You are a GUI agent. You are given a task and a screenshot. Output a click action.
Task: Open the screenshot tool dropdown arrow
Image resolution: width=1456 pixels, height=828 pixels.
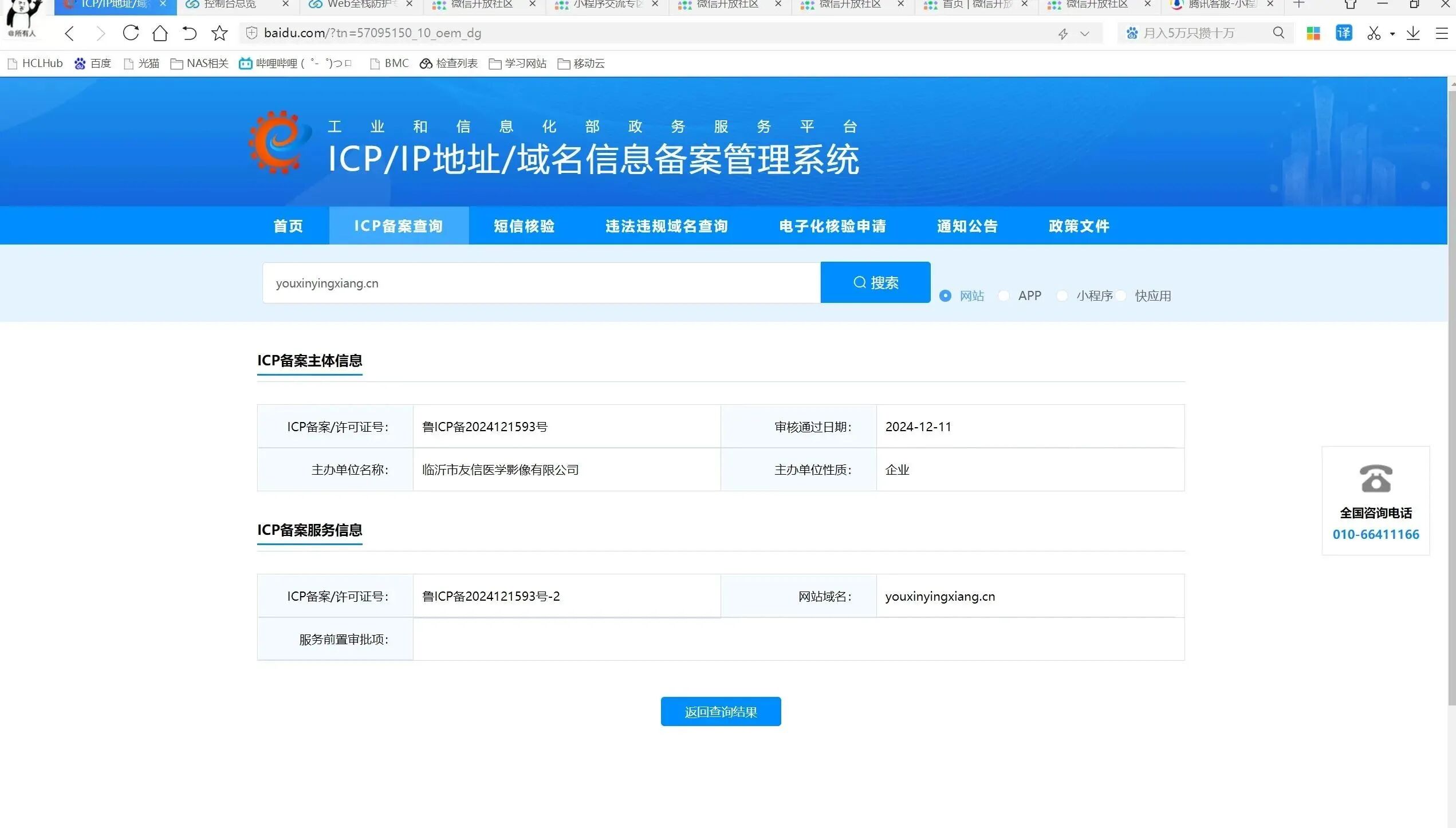pyautogui.click(x=1392, y=34)
